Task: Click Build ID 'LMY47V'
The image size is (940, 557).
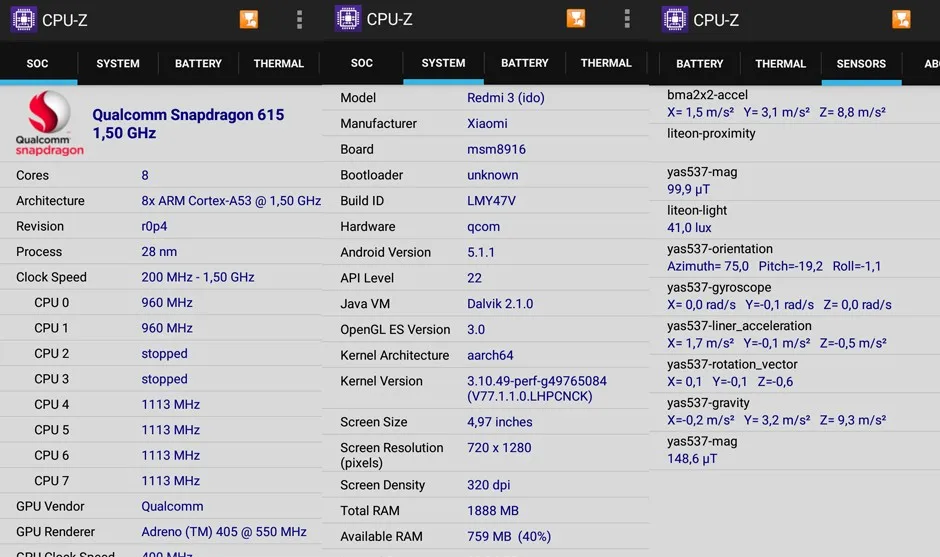Action: coord(491,201)
